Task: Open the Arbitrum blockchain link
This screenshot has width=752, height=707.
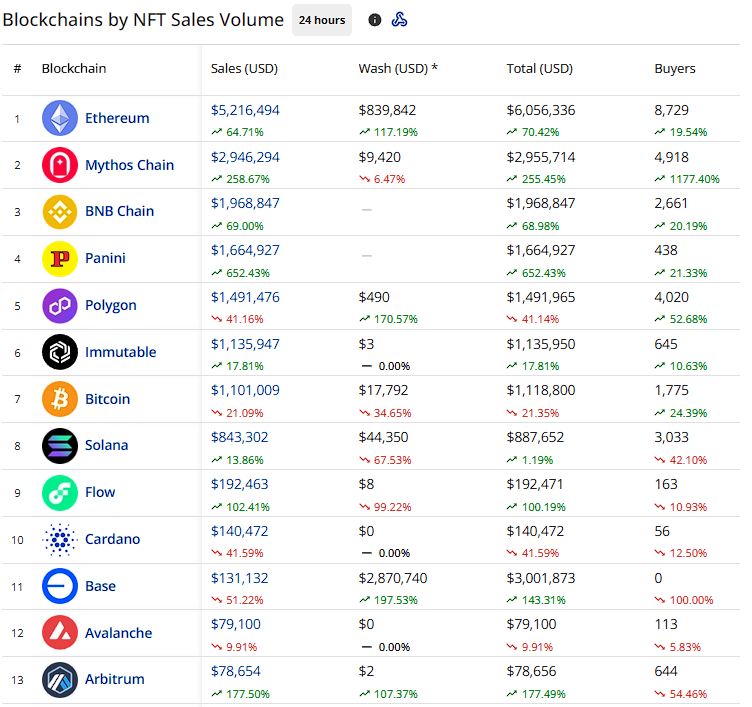Action: 115,679
